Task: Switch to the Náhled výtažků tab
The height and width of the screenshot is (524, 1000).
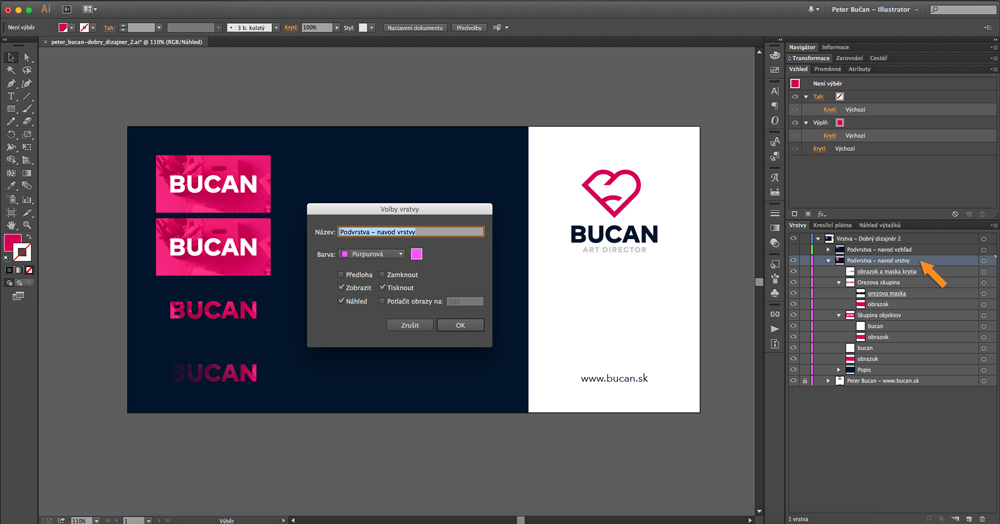Action: (x=879, y=225)
